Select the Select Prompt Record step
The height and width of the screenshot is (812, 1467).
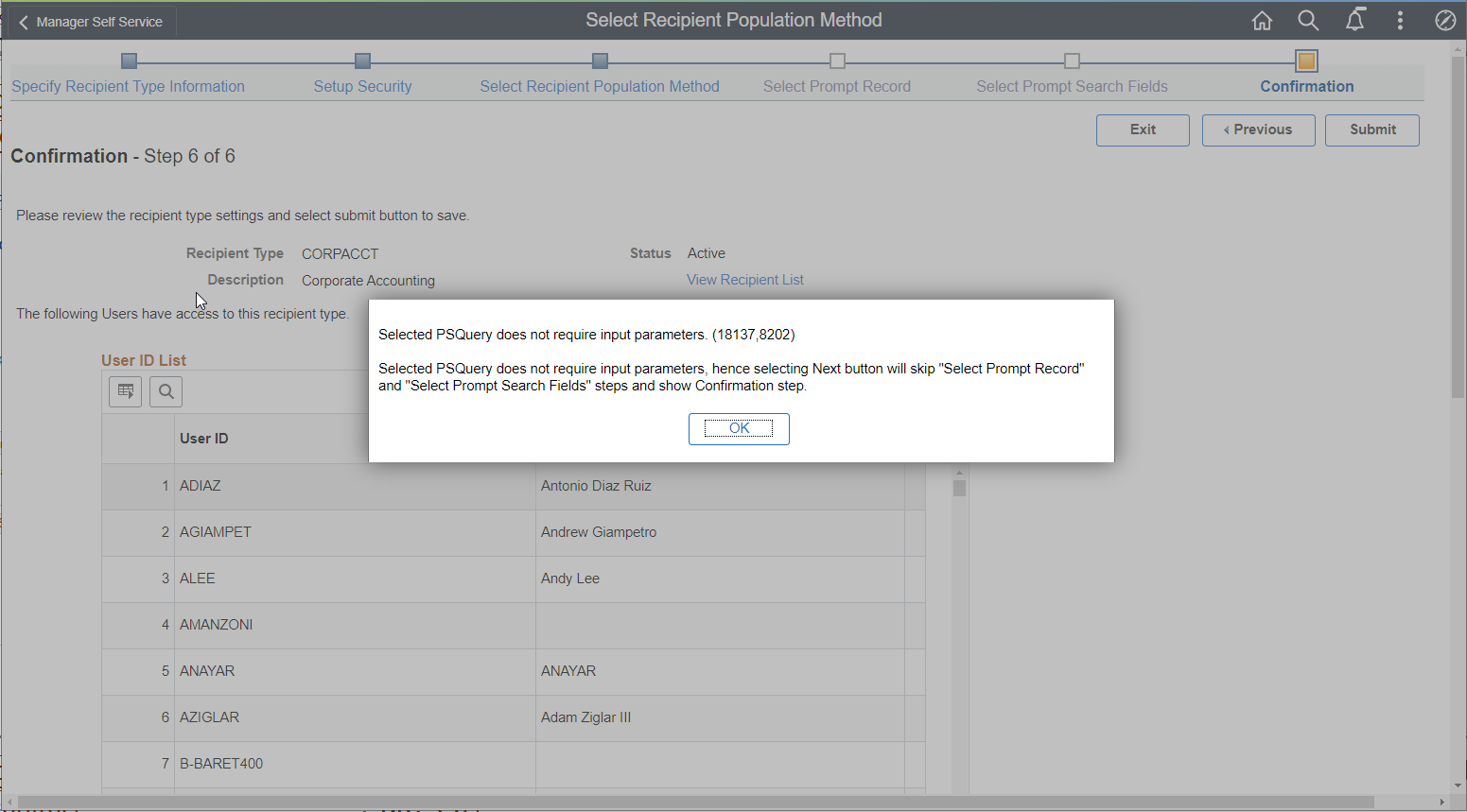(837, 86)
